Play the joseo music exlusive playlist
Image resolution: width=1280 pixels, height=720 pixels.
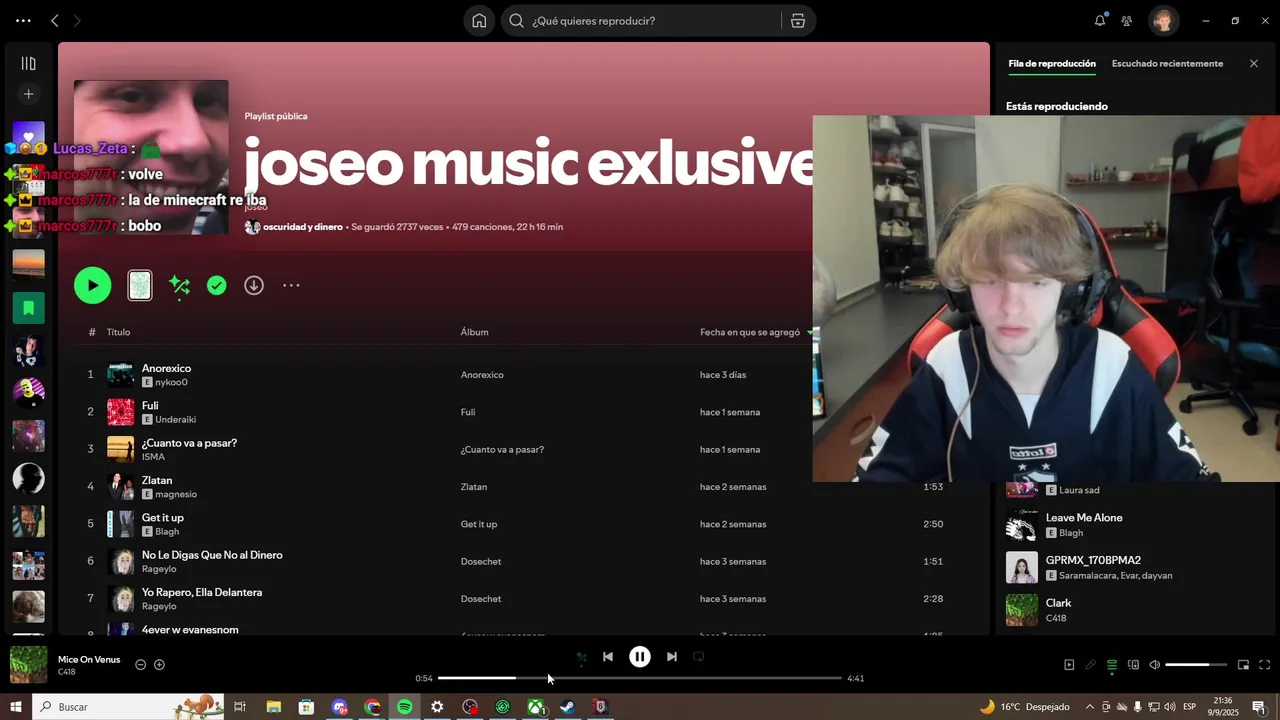click(x=92, y=285)
